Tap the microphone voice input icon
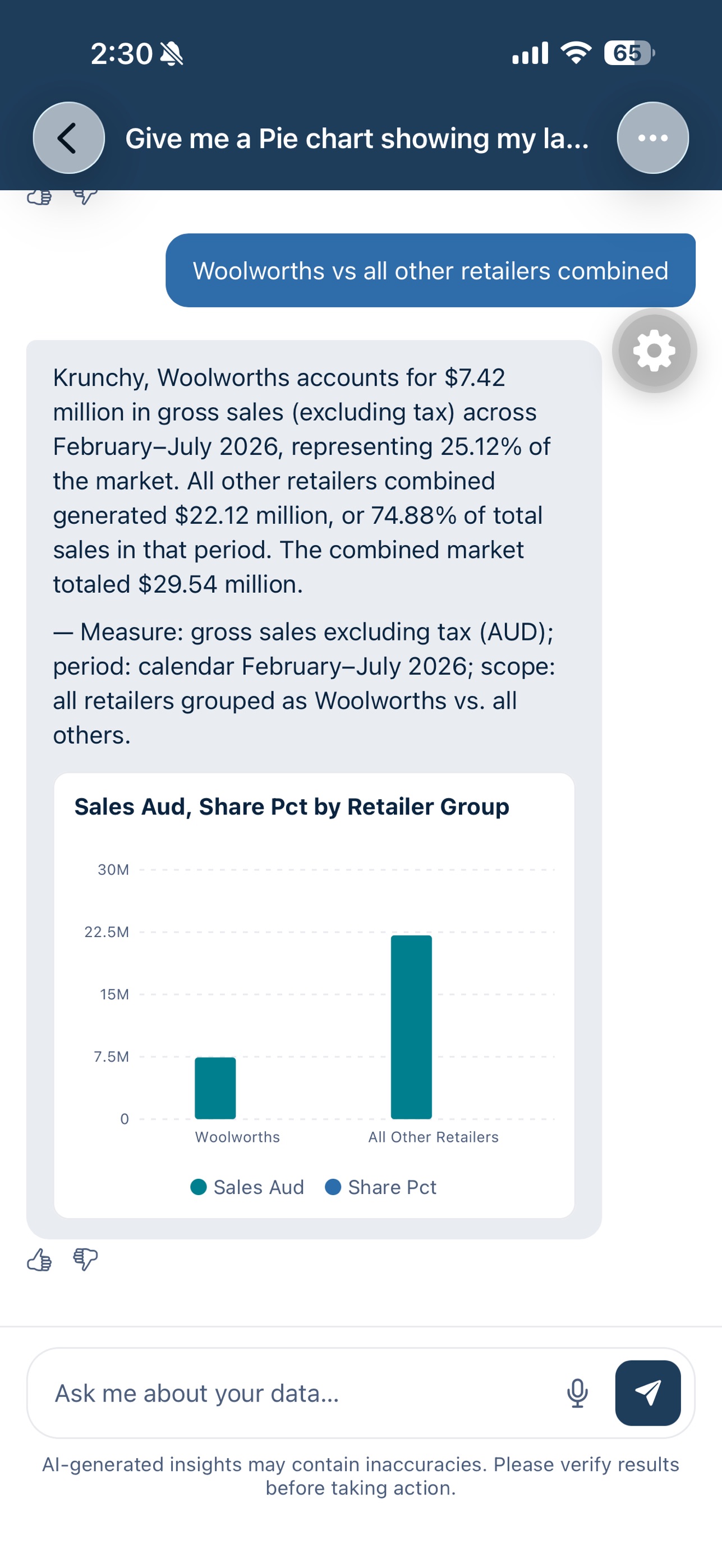The width and height of the screenshot is (722, 1568). 577,1393
